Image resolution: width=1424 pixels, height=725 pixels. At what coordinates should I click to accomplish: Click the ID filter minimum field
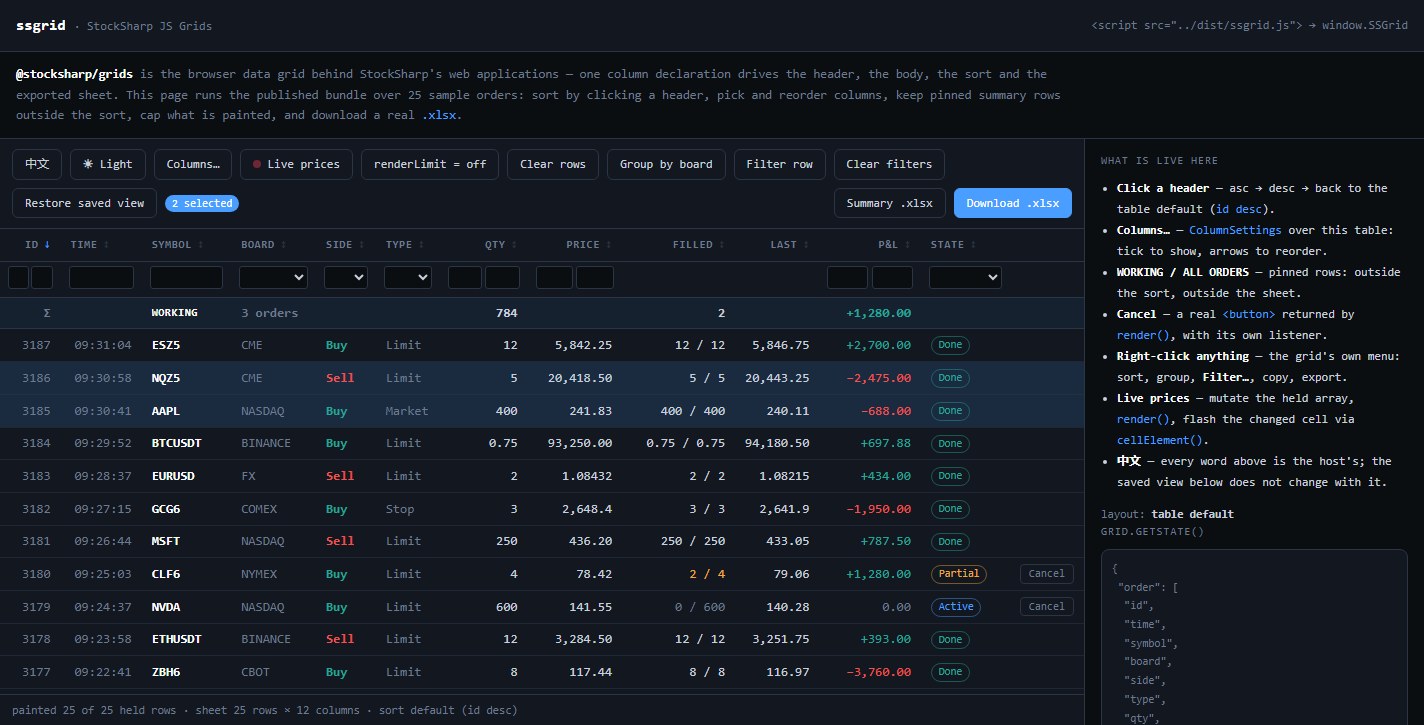[18, 277]
